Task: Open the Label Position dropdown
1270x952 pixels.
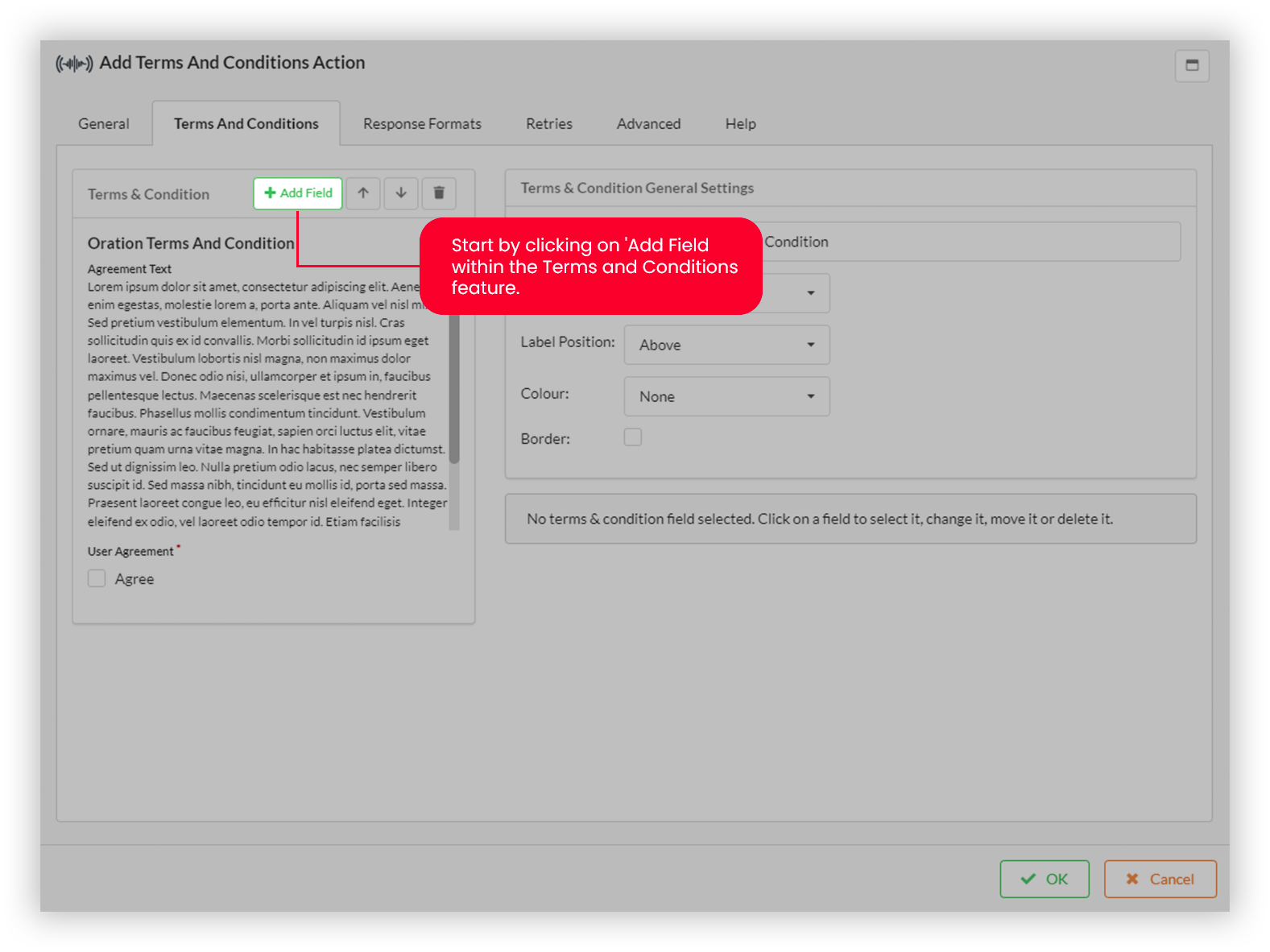Action: coord(726,345)
